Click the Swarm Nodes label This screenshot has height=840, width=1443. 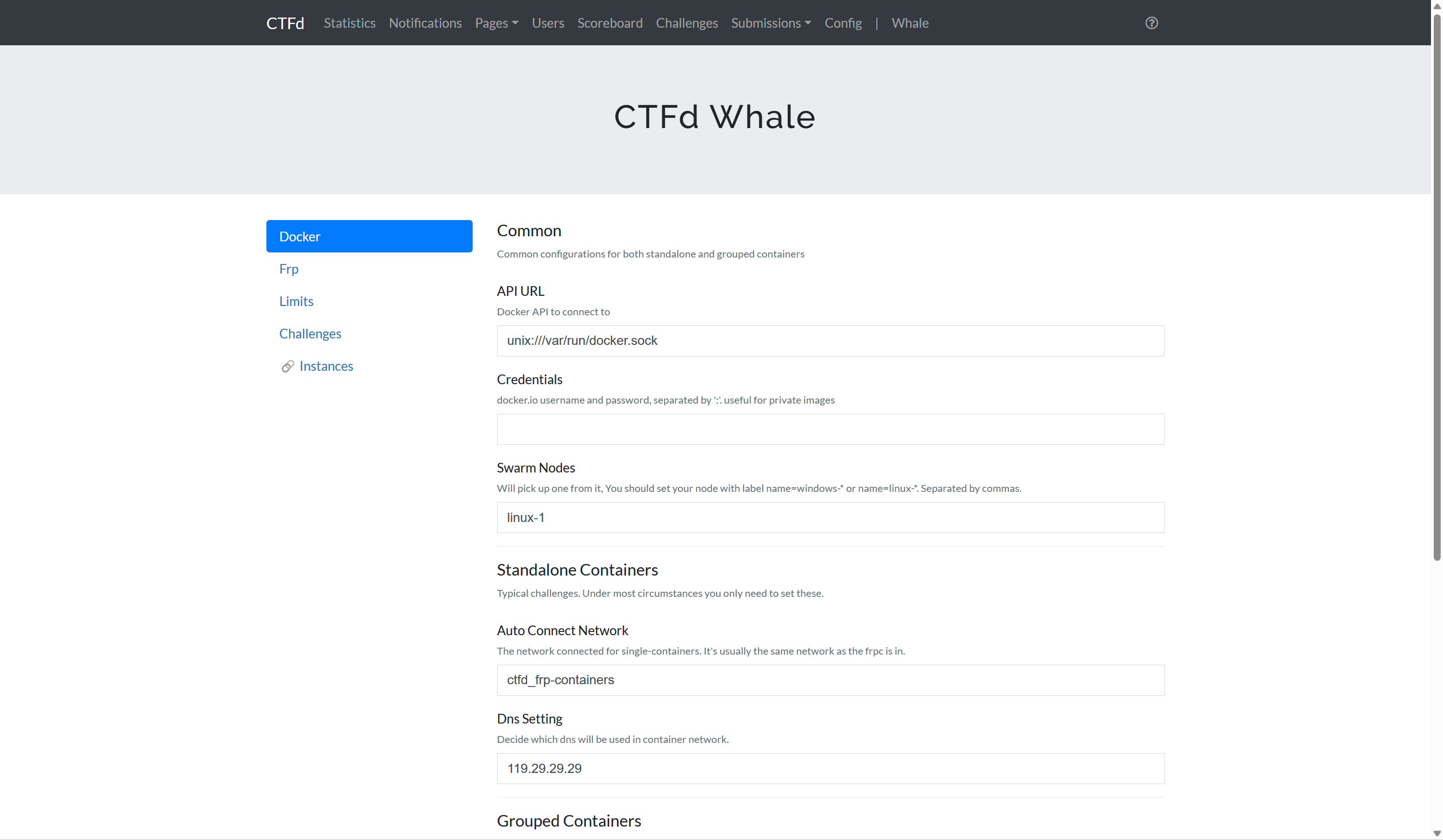click(x=536, y=468)
